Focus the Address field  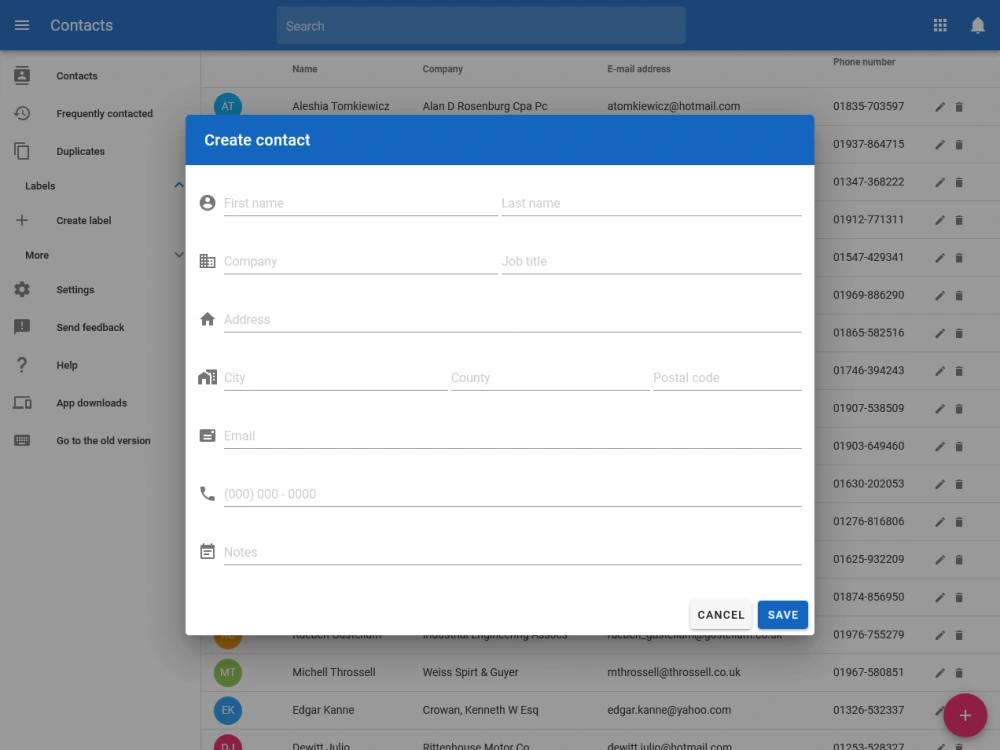[513, 320]
